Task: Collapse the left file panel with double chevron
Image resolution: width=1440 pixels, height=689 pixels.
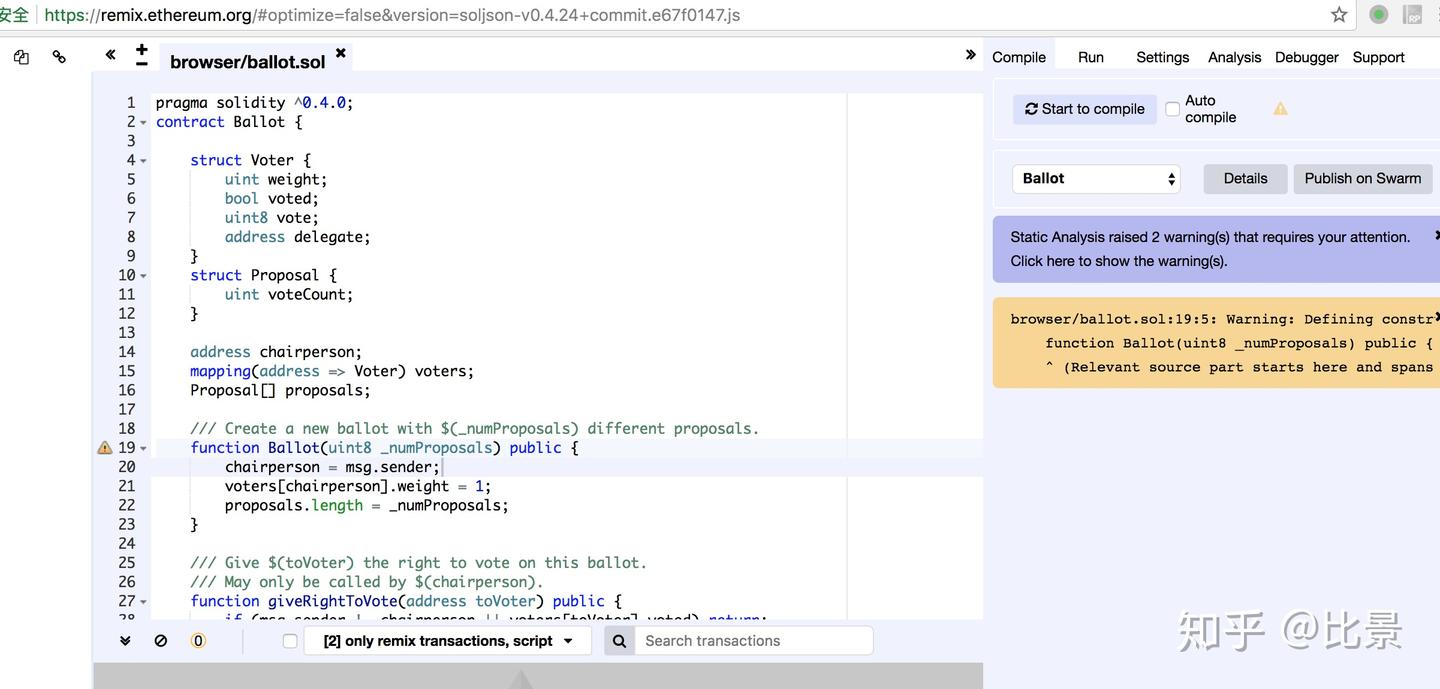Action: 110,55
